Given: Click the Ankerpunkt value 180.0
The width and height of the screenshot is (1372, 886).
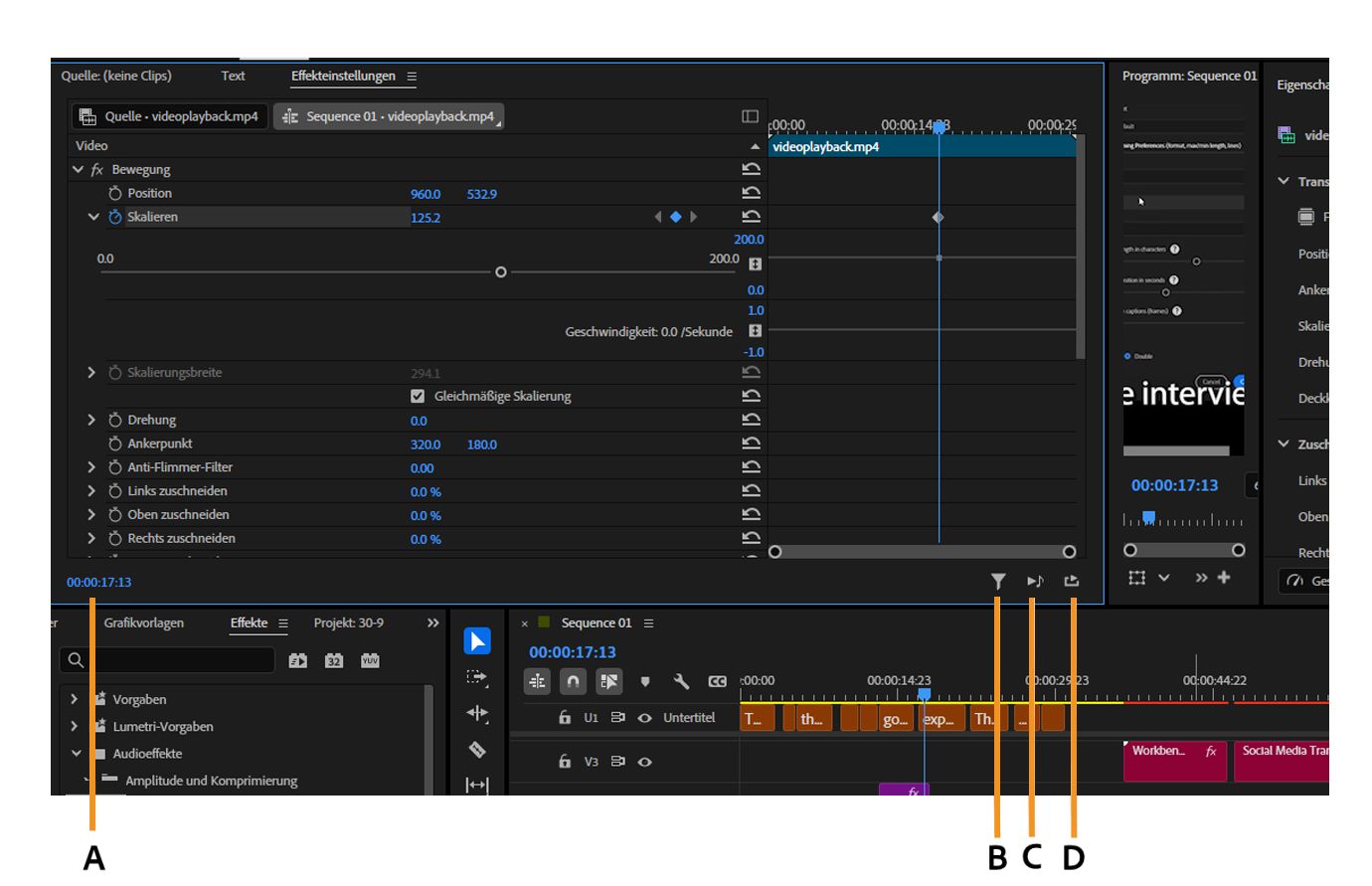Looking at the screenshot, I should (x=482, y=444).
